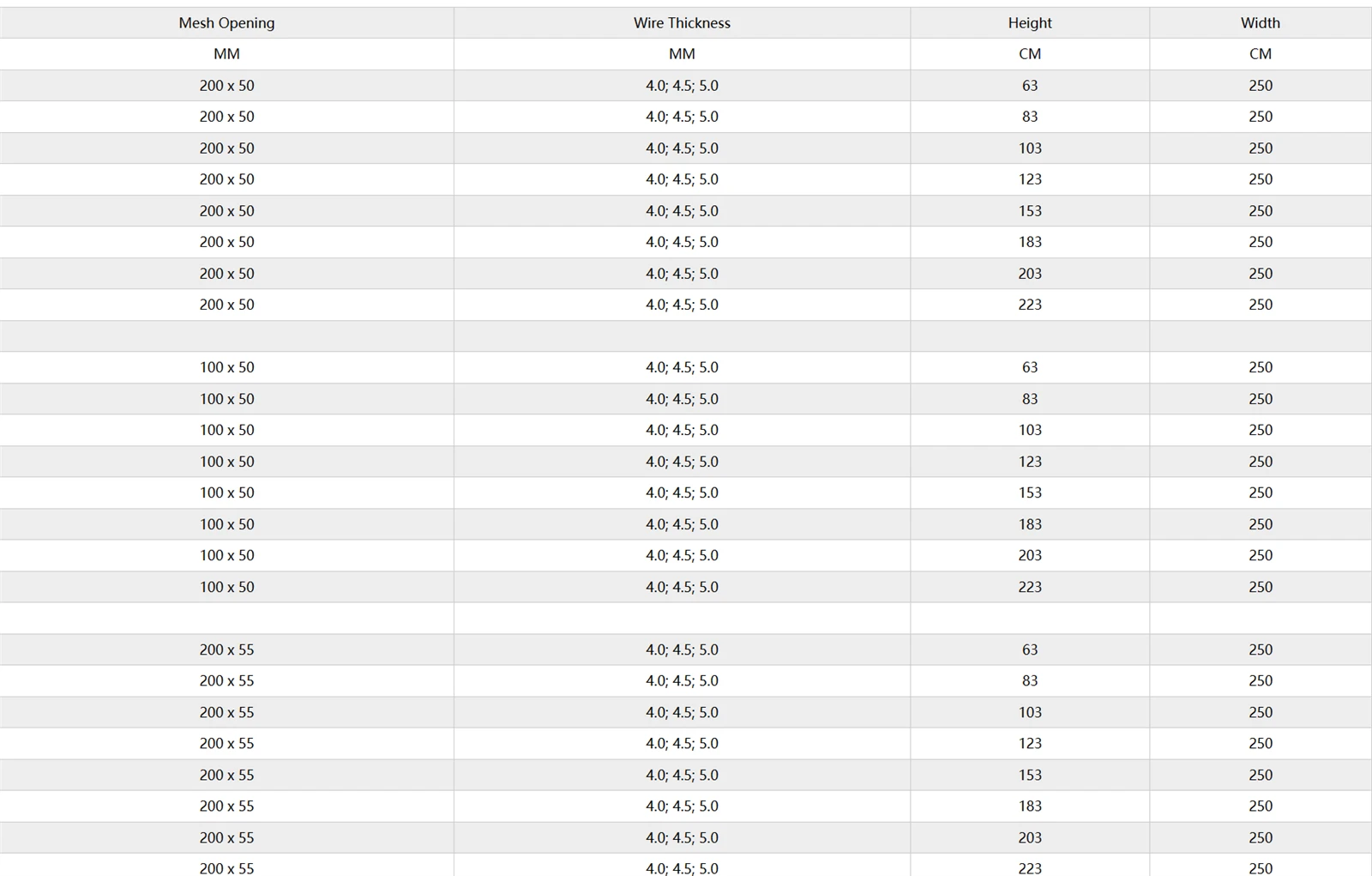Select the Width column header
Image resolution: width=1372 pixels, height=876 pixels.
point(1261,23)
